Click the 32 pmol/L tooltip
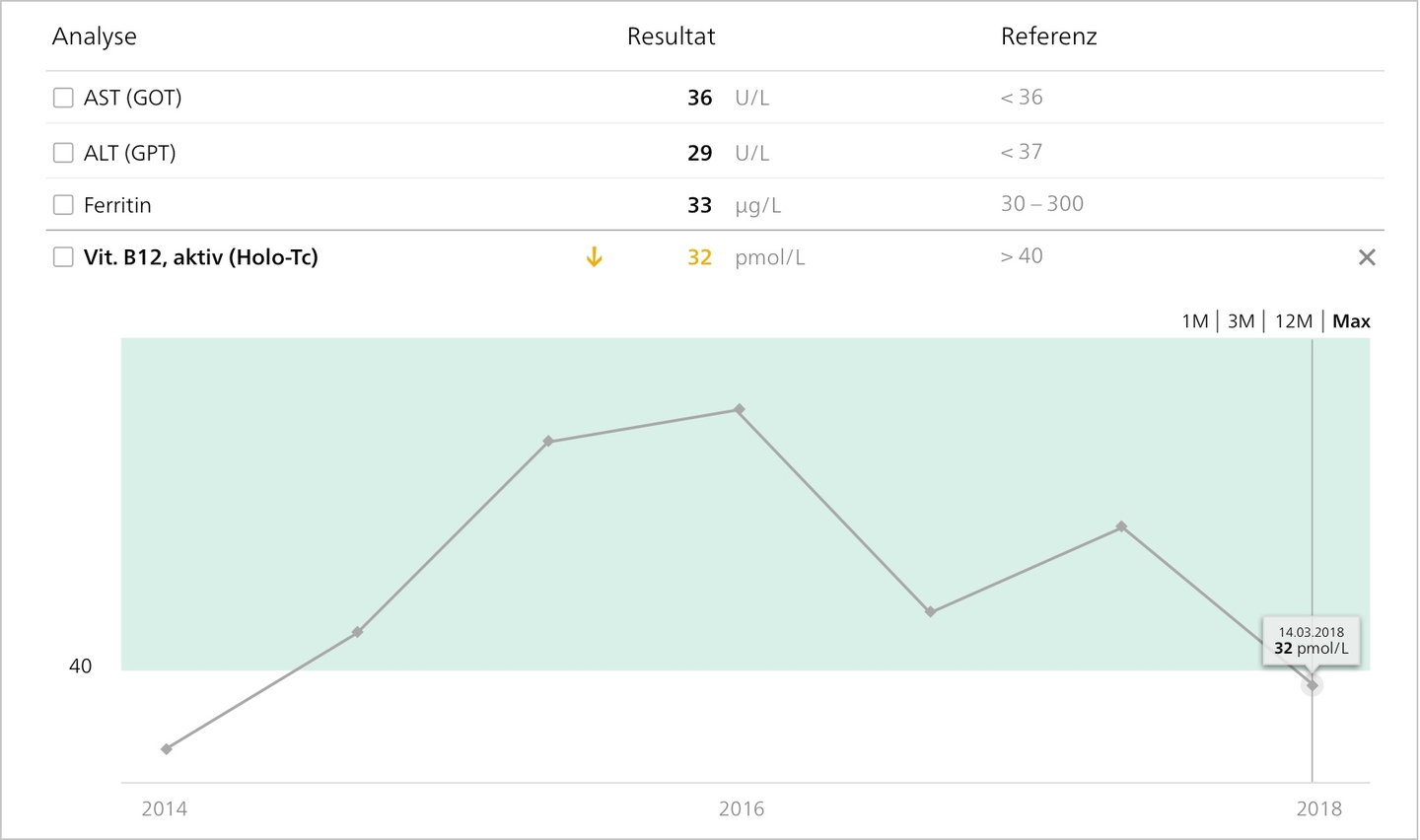1420x840 pixels. pos(1312,641)
